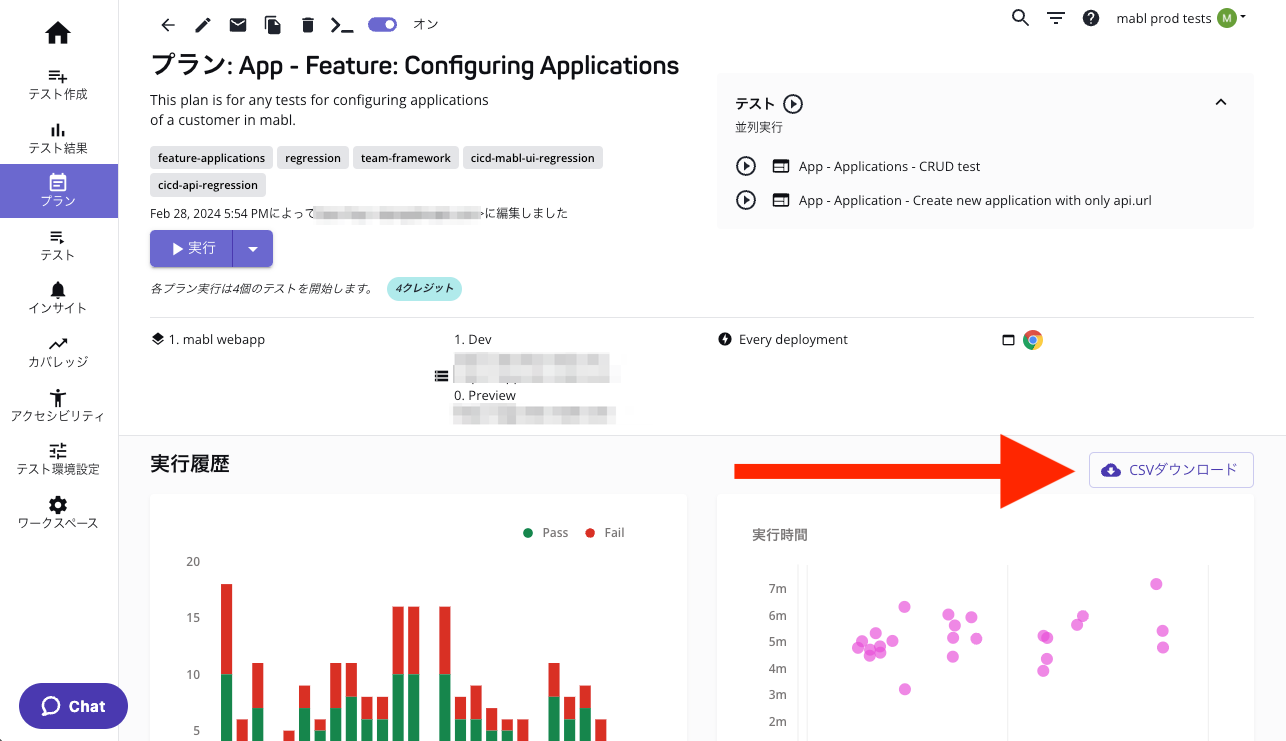The height and width of the screenshot is (741, 1286).
Task: Click the regression tag
Action: coord(313,158)
